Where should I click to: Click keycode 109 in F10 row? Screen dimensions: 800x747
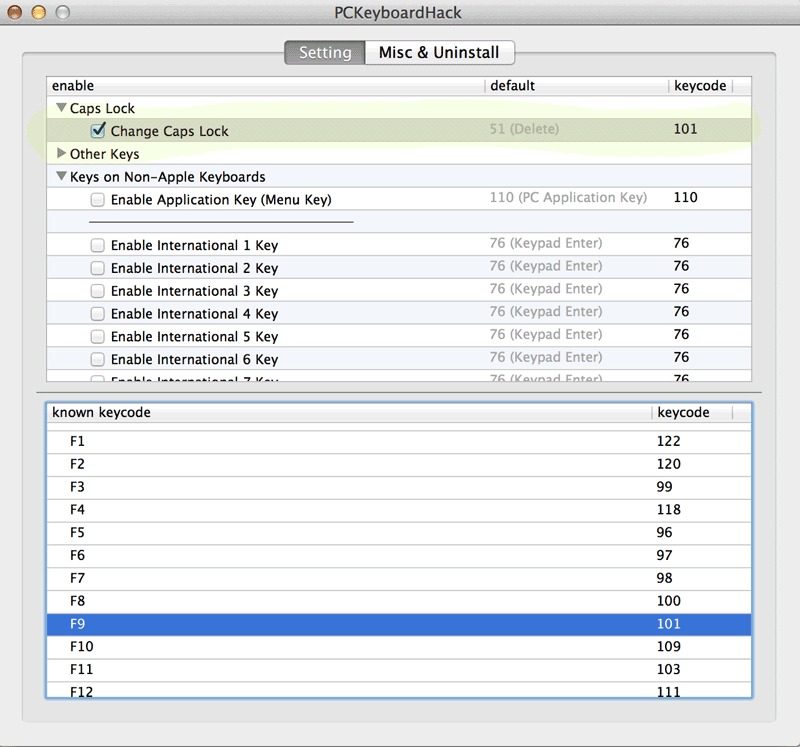(x=668, y=647)
